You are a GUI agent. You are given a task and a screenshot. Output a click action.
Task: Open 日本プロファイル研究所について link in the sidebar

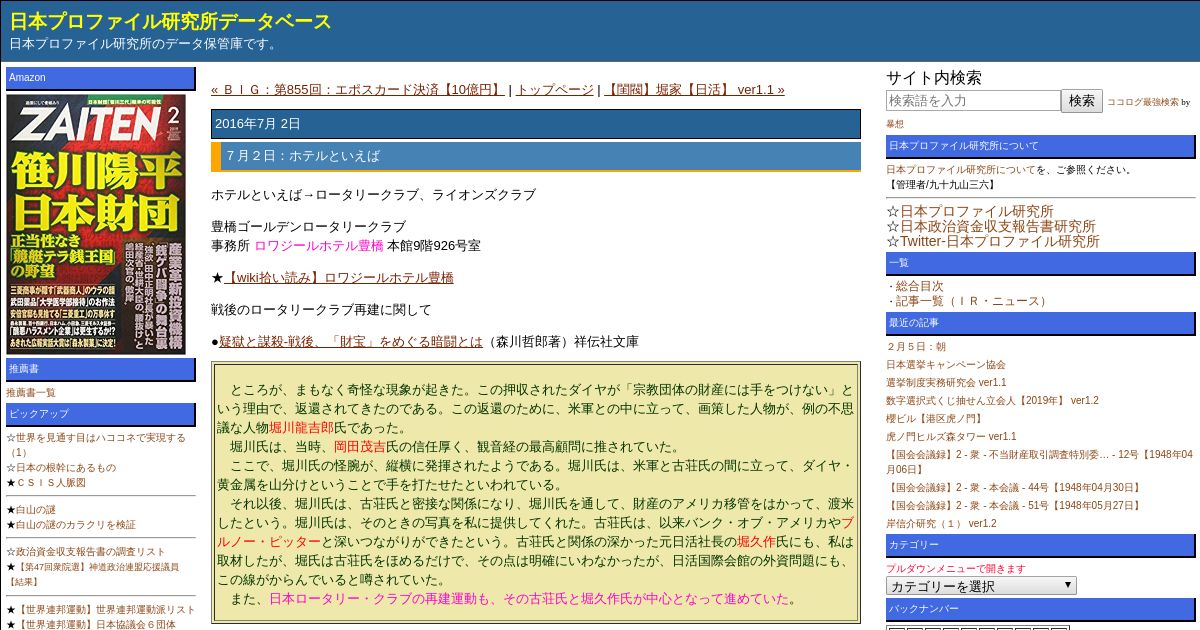pyautogui.click(x=961, y=169)
